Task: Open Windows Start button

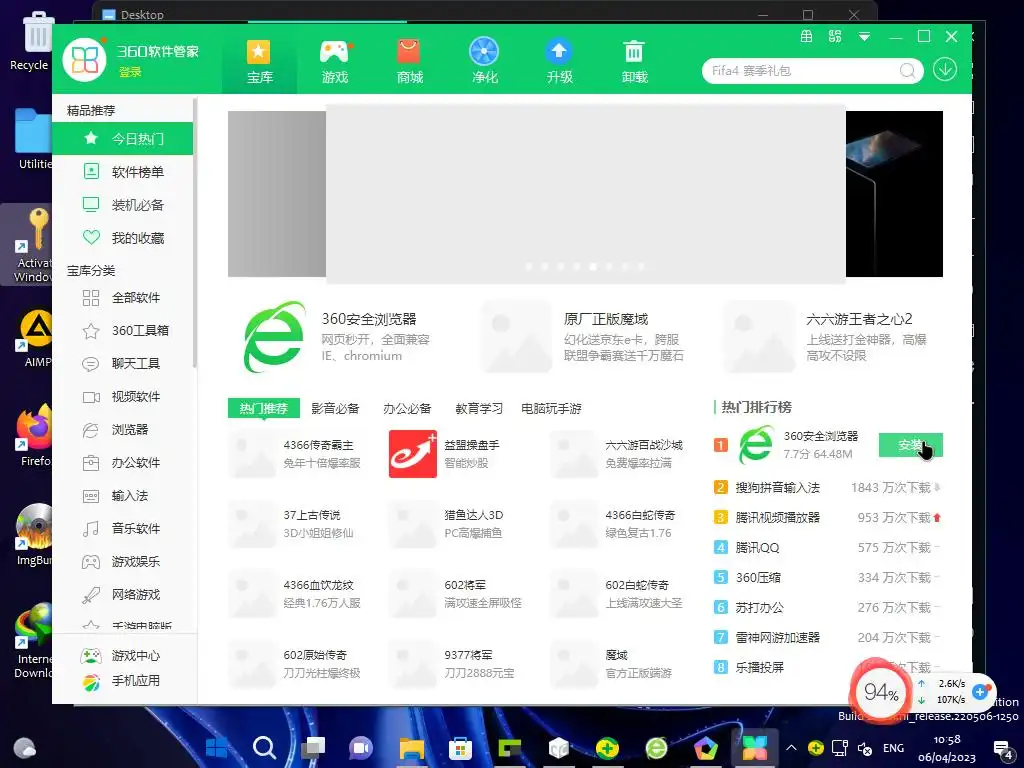Action: 217,748
